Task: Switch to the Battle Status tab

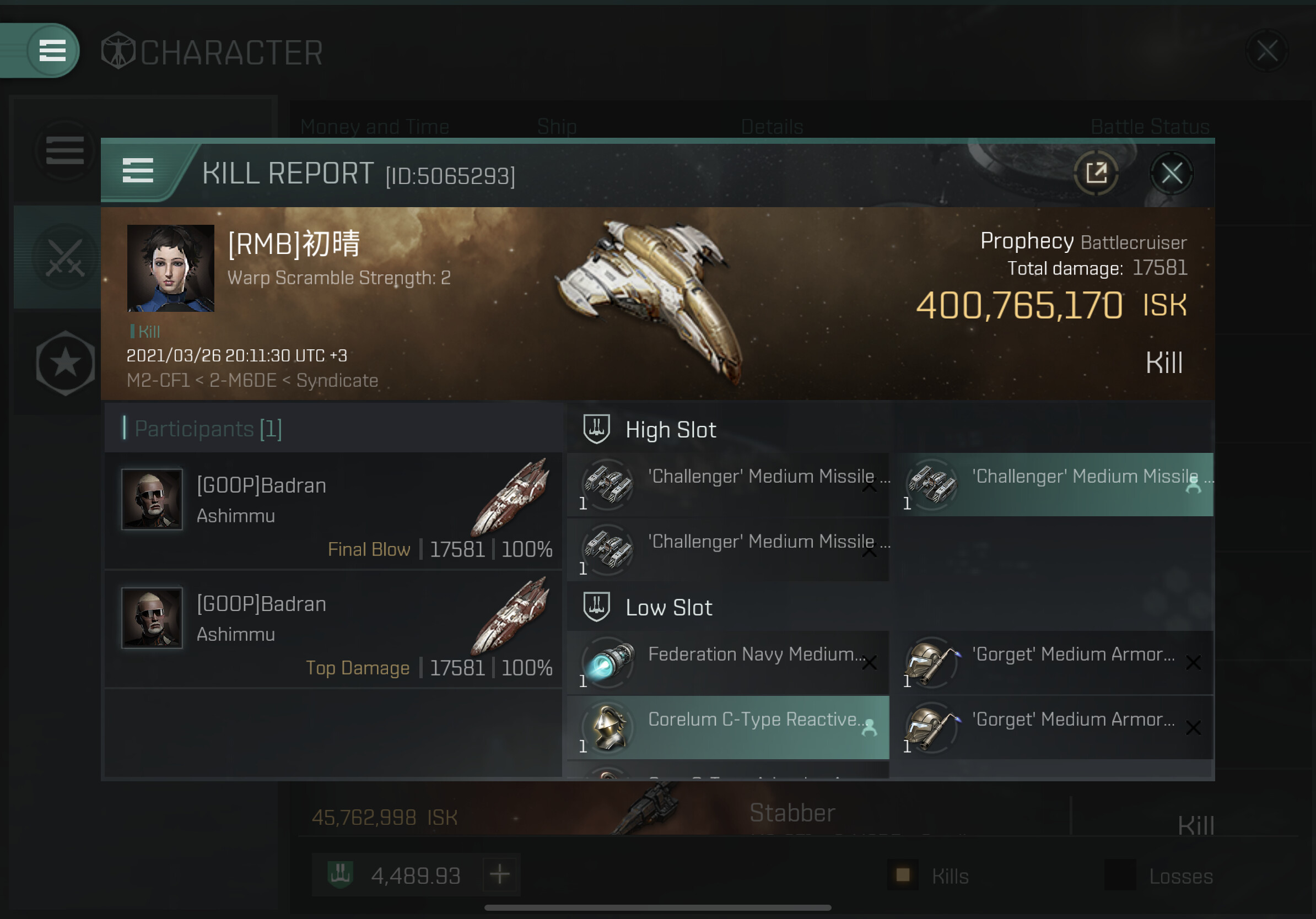Action: point(1150,127)
